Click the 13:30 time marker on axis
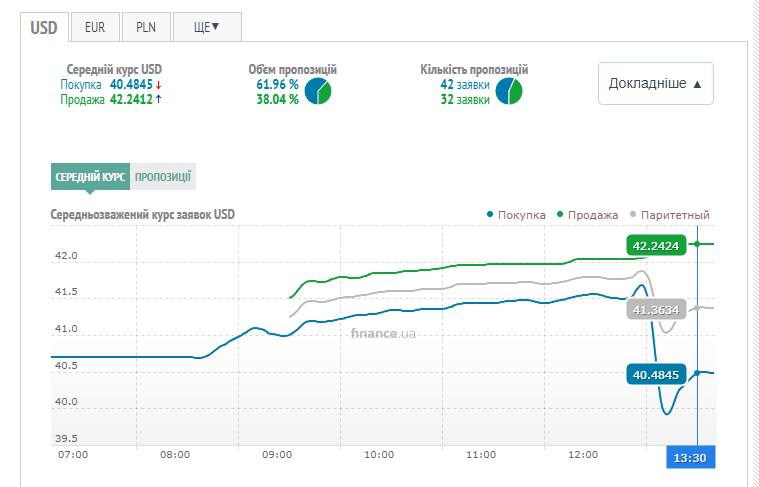 (x=691, y=456)
